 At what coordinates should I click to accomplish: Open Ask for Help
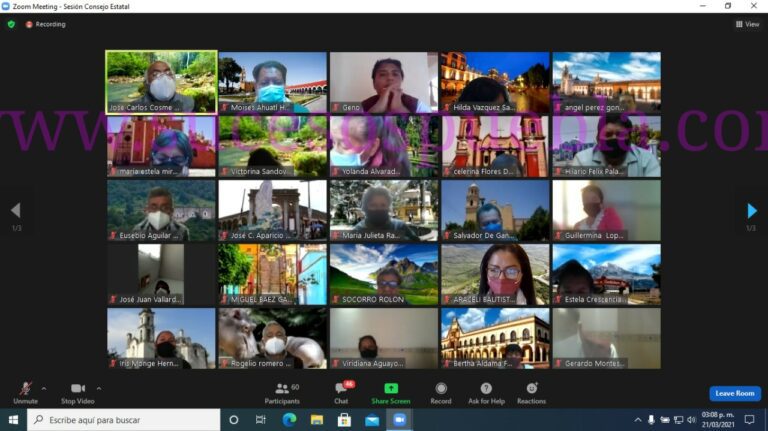click(x=486, y=391)
